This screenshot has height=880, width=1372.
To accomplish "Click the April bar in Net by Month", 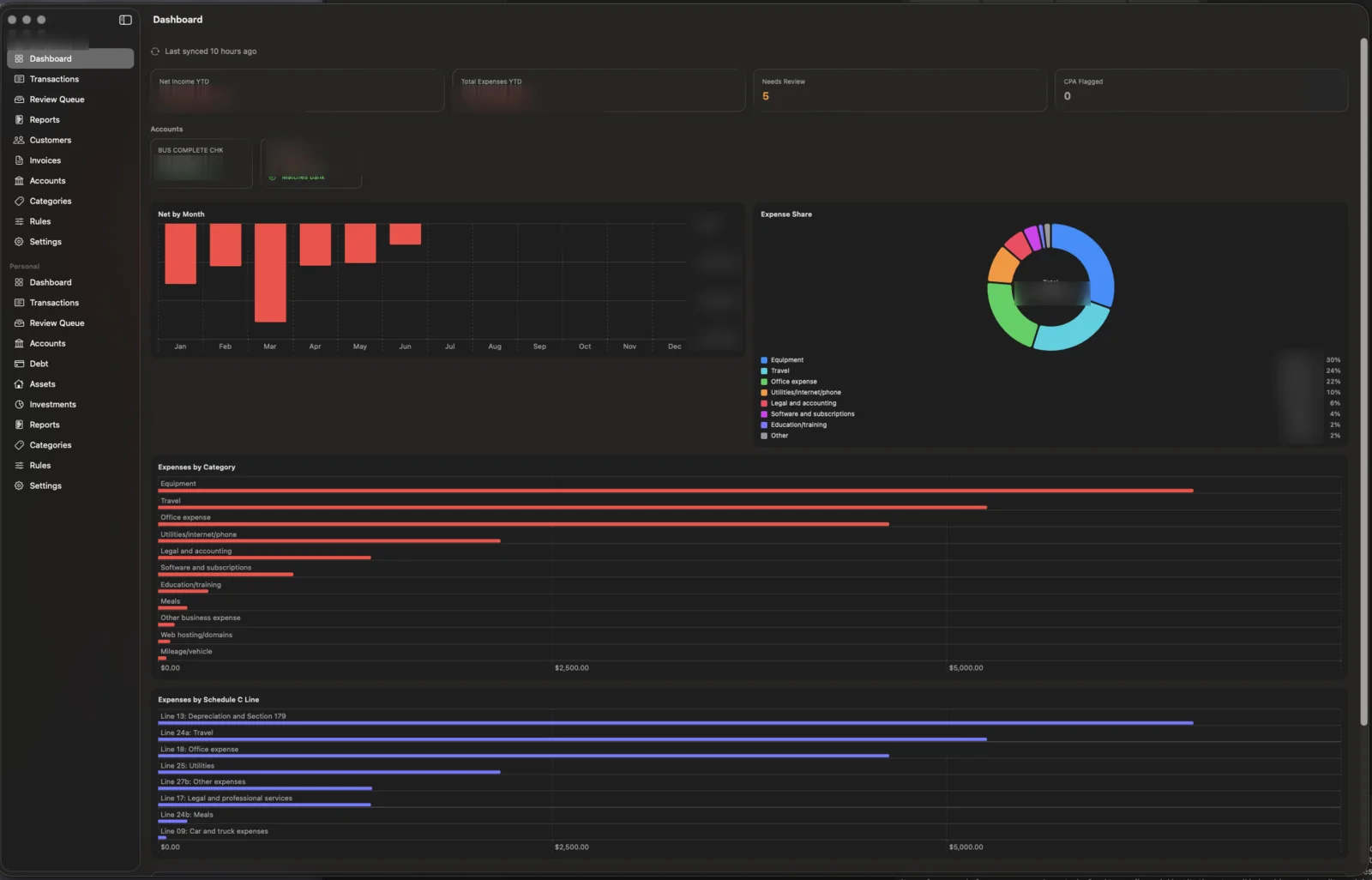I will pyautogui.click(x=315, y=244).
